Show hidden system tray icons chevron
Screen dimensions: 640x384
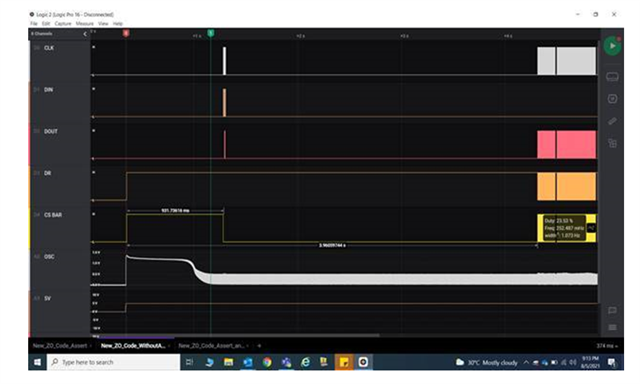click(526, 362)
